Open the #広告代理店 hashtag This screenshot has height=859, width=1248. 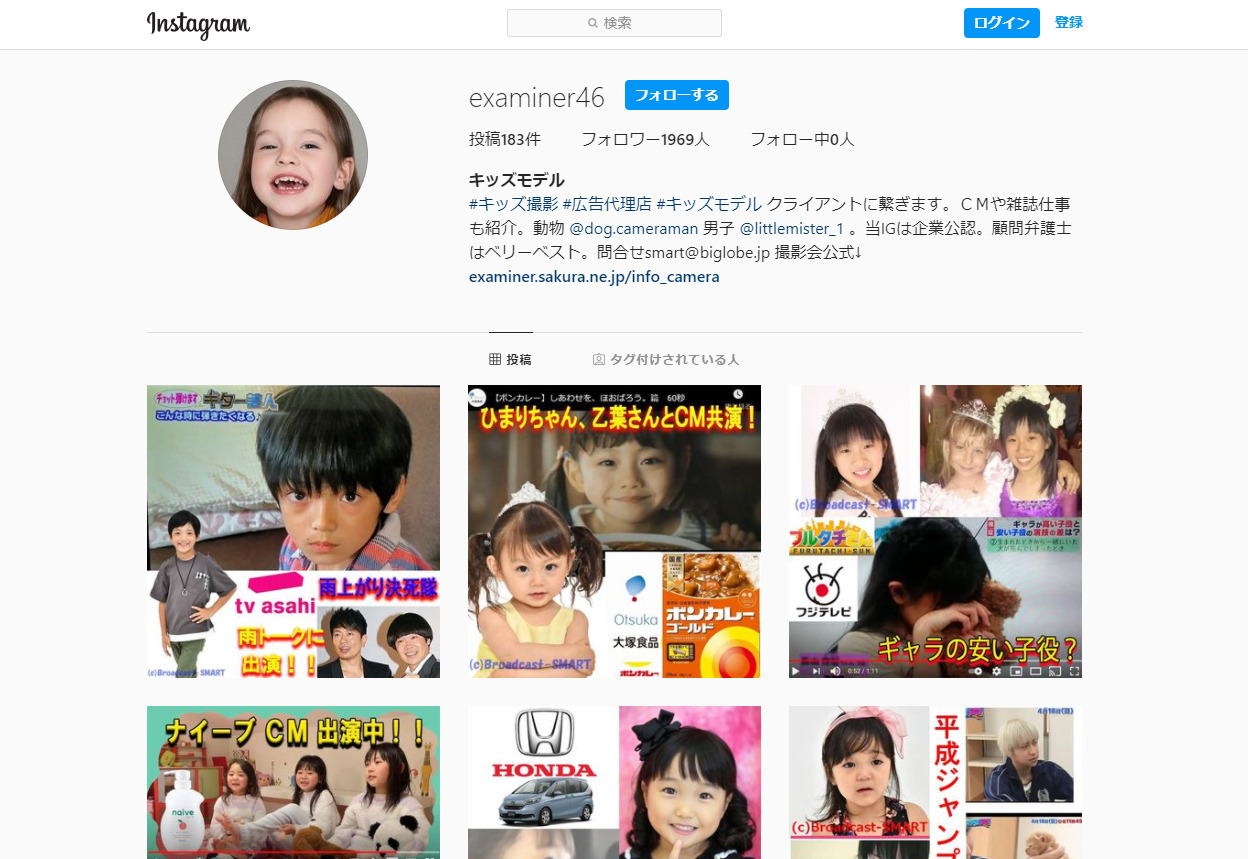pos(607,204)
